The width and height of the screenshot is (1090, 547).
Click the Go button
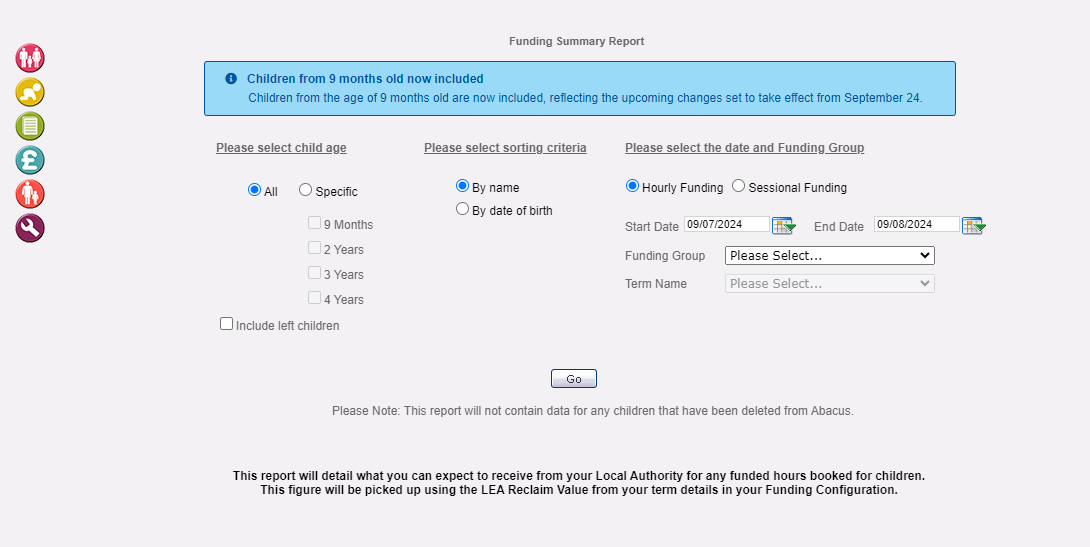574,379
